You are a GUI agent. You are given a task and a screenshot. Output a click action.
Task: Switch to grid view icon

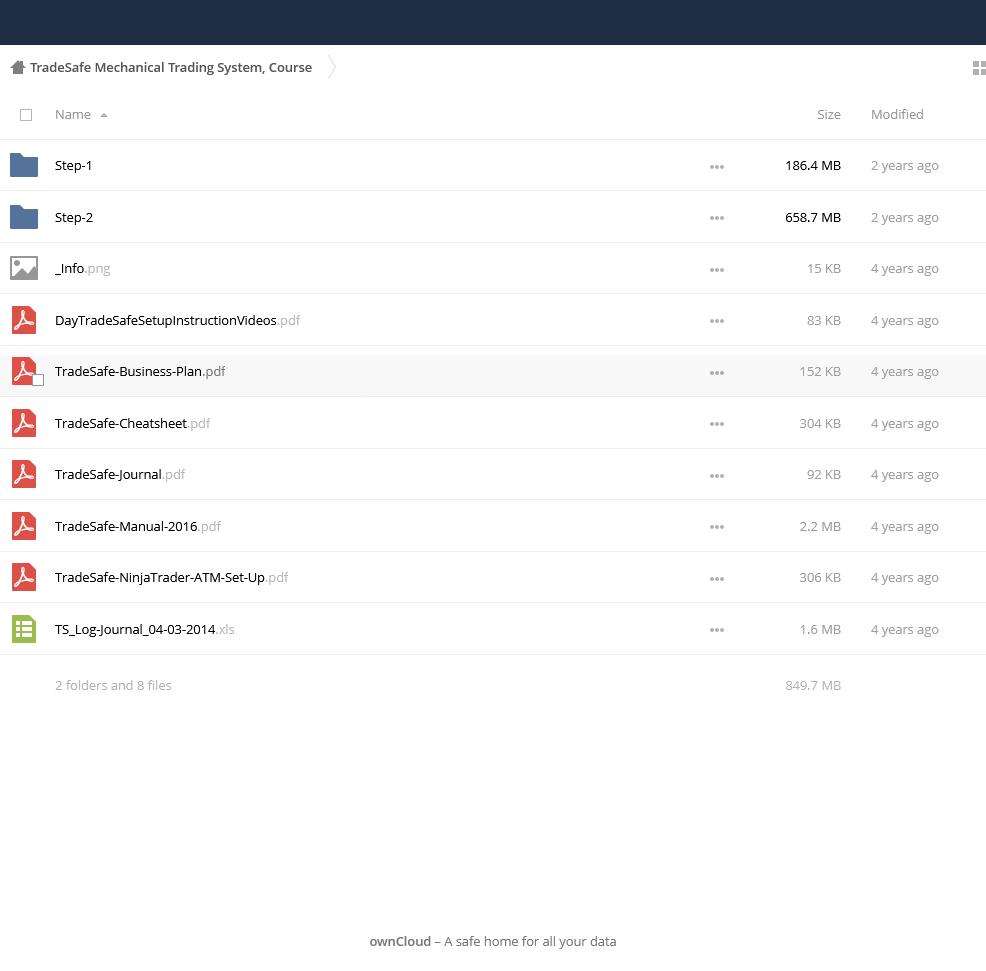(x=979, y=68)
